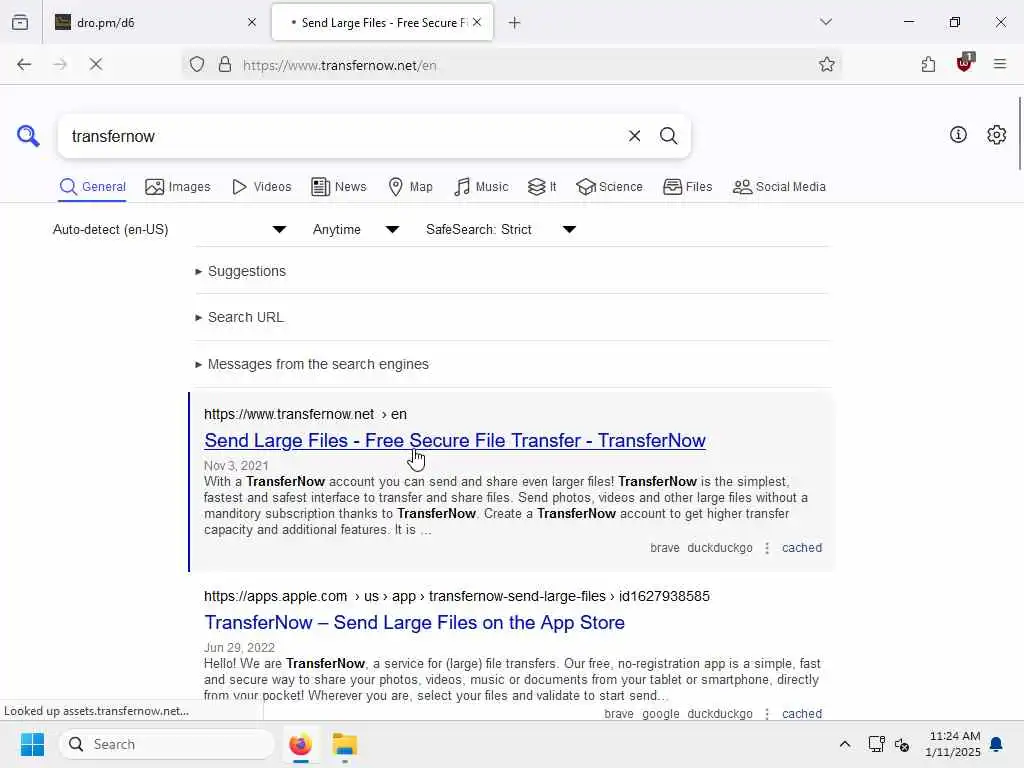Open the Windows Start menu

[32, 744]
